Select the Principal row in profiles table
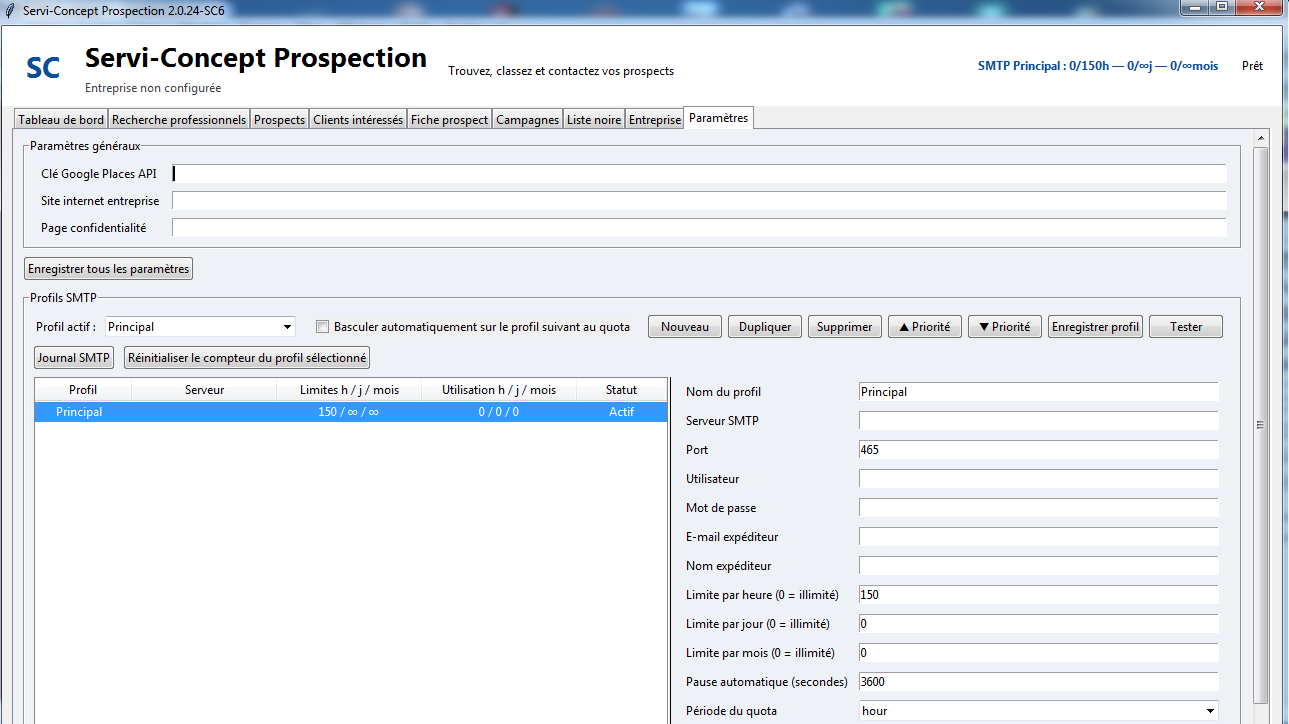 351,412
